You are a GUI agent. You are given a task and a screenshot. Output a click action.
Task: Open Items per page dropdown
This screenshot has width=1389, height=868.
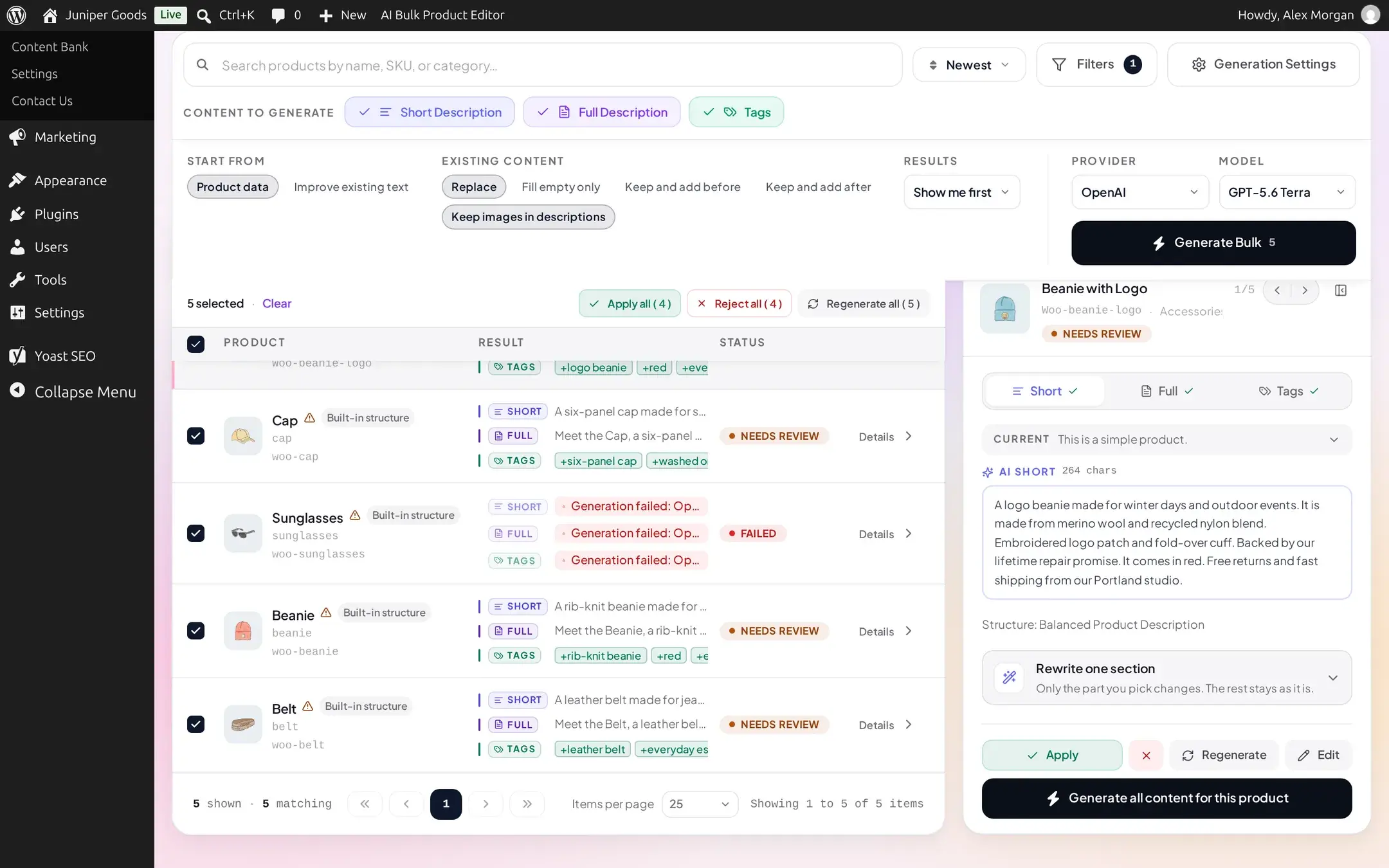[700, 804]
